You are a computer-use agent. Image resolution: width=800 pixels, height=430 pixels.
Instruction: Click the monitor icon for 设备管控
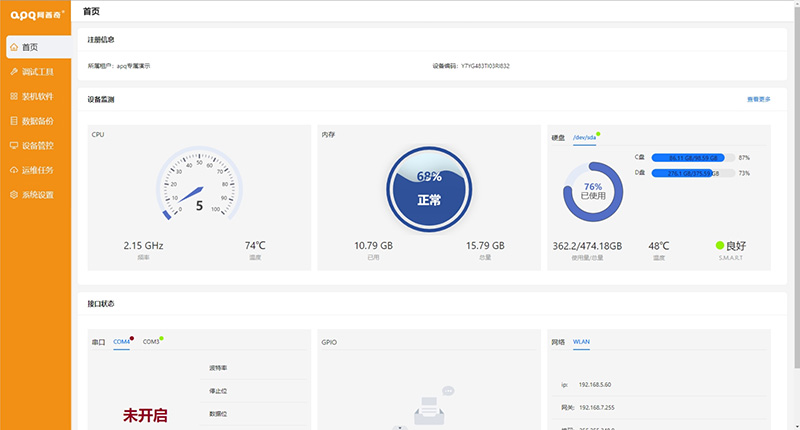pos(14,145)
